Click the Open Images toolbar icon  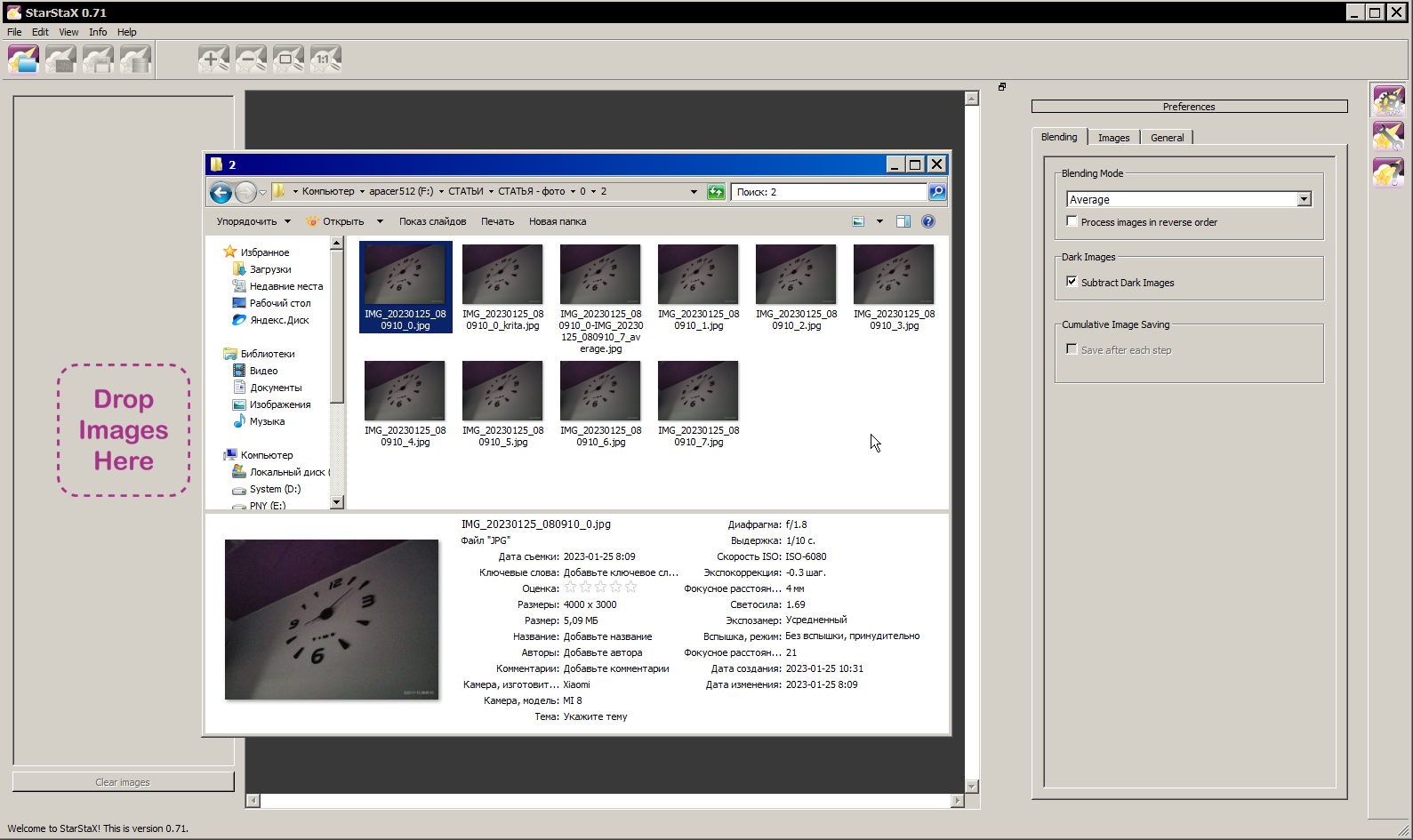point(24,60)
